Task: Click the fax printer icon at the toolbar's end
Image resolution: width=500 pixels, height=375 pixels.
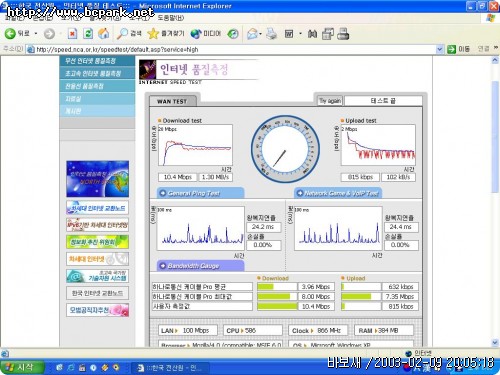Action: pos(343,34)
